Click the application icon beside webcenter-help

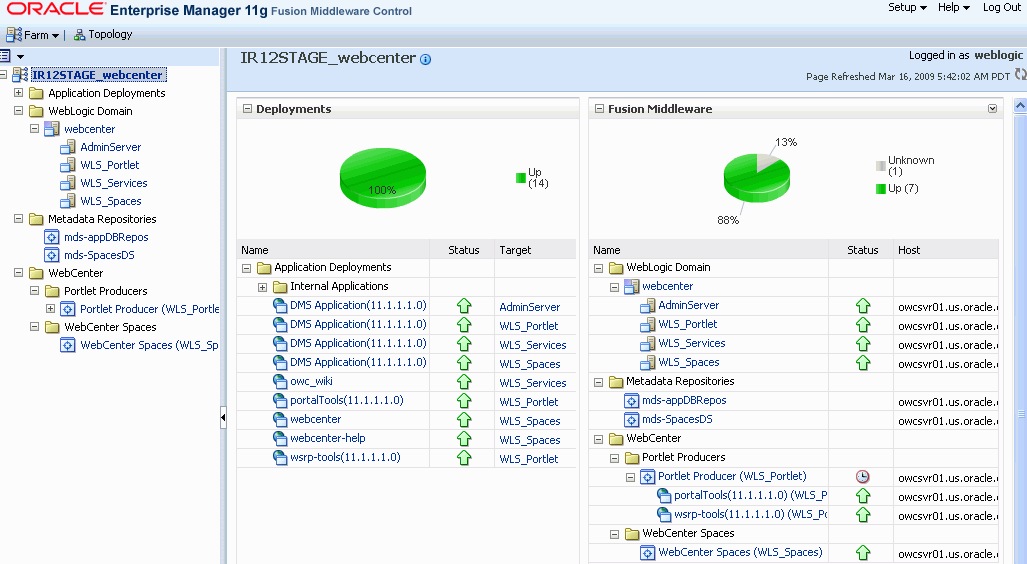[x=280, y=438]
